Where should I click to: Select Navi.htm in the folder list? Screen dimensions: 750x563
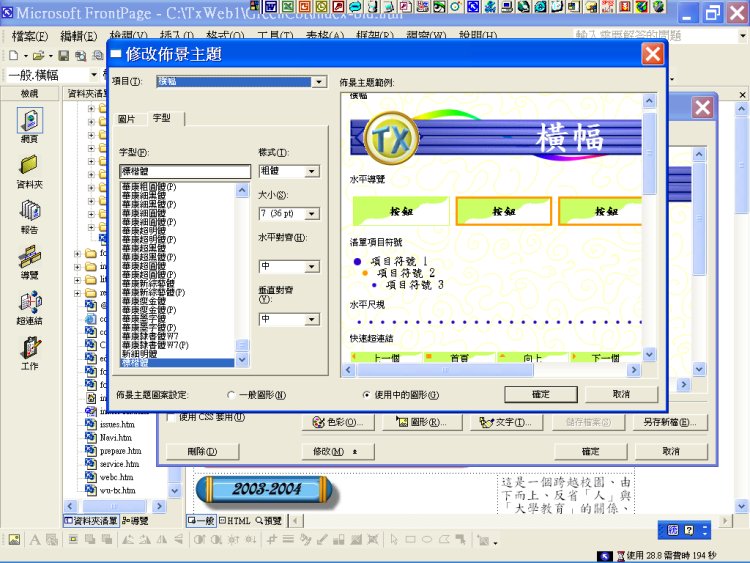[x=115, y=437]
